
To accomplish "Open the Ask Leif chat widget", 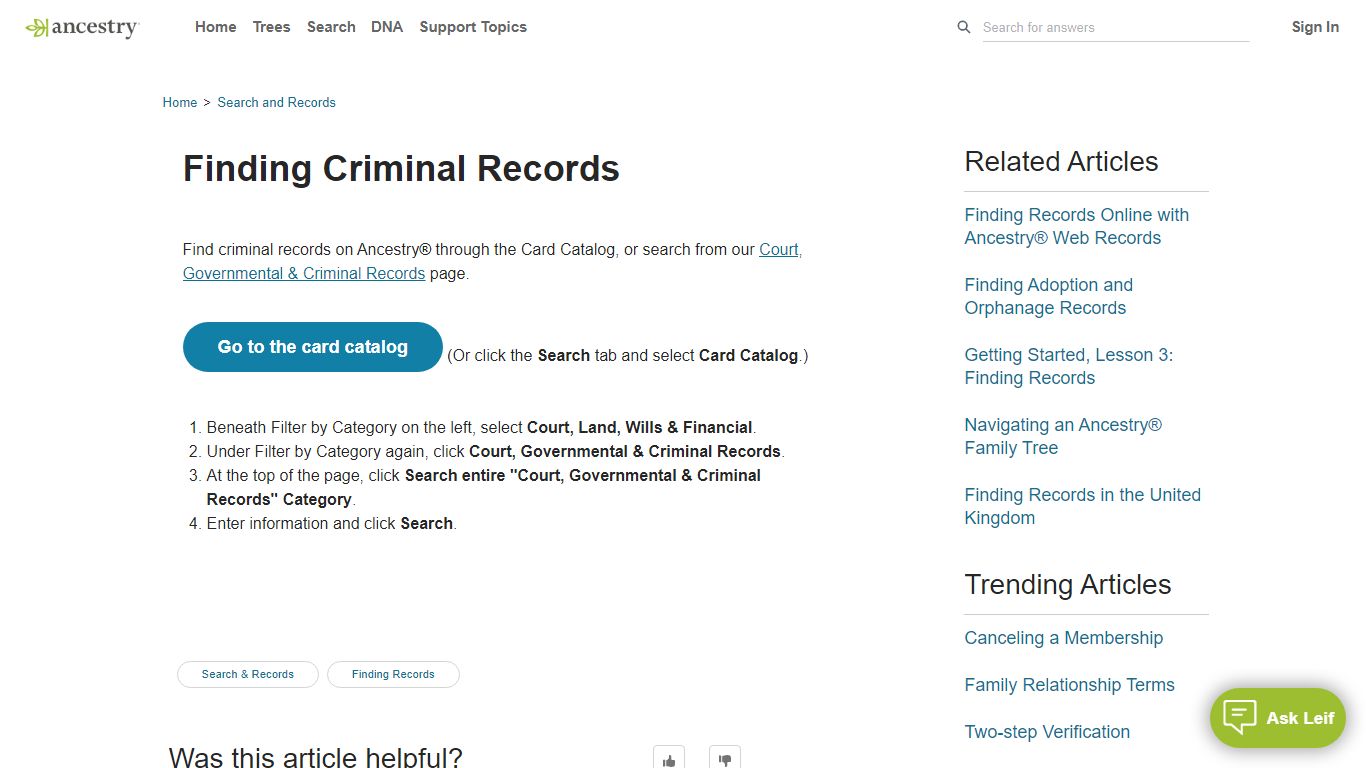I will (1278, 718).
